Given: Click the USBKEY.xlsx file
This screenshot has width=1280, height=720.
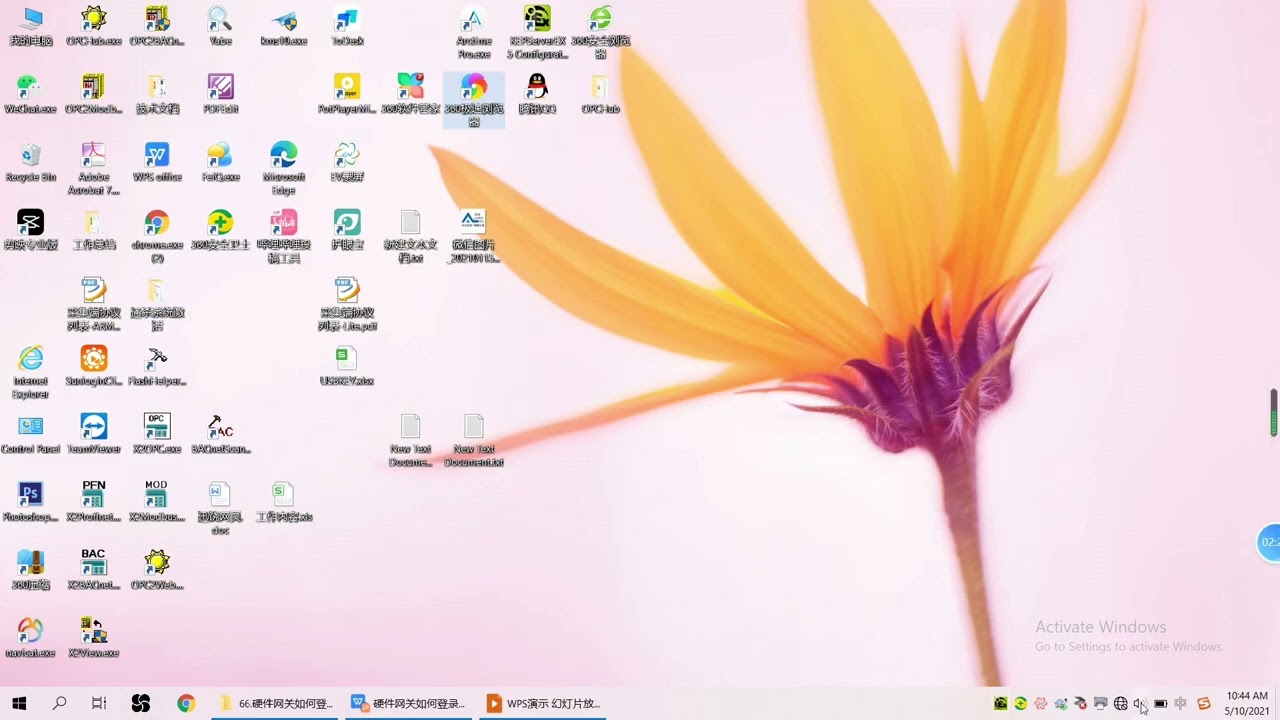Looking at the screenshot, I should click(x=347, y=366).
